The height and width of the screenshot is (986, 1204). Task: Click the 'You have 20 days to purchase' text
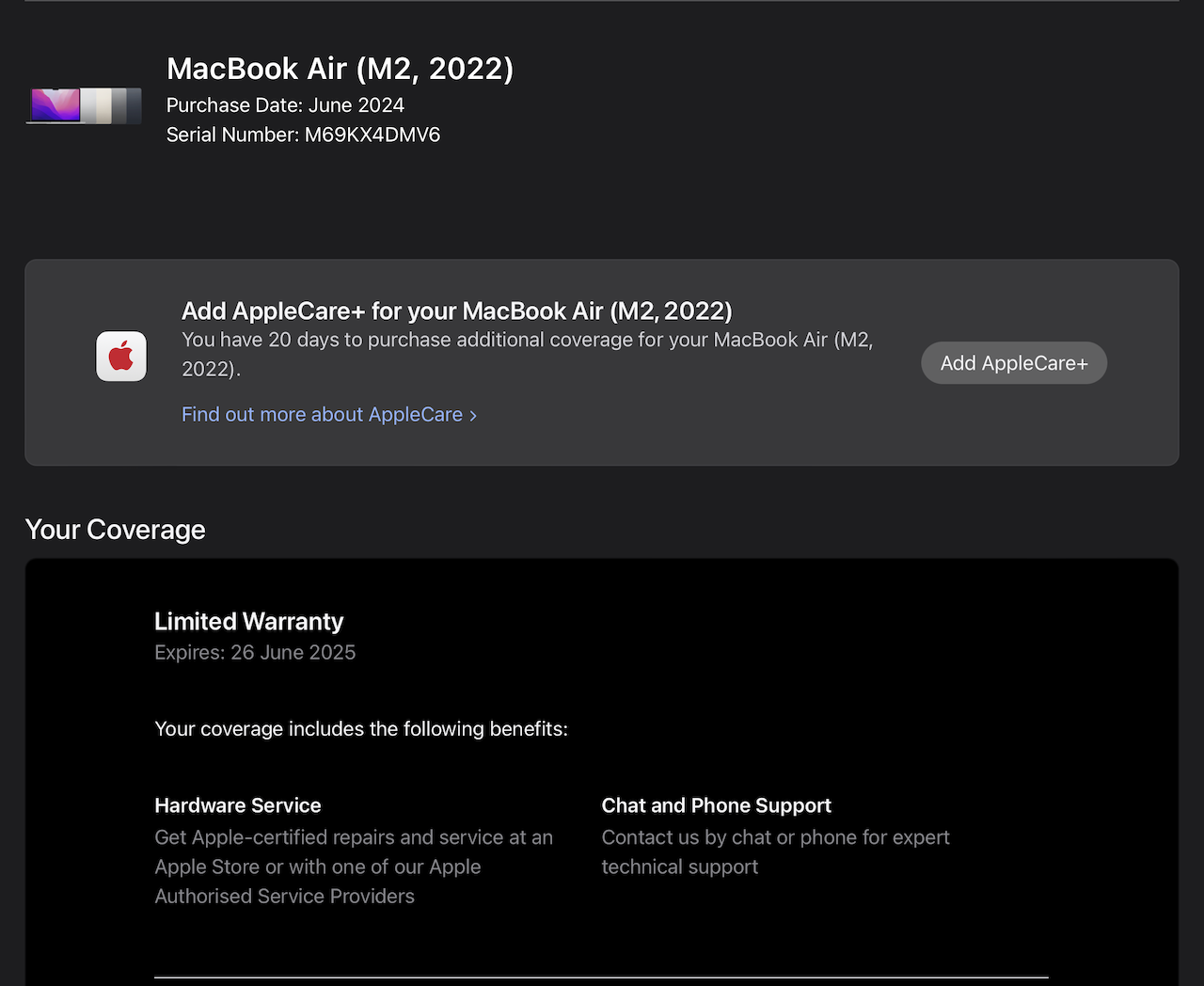527,354
